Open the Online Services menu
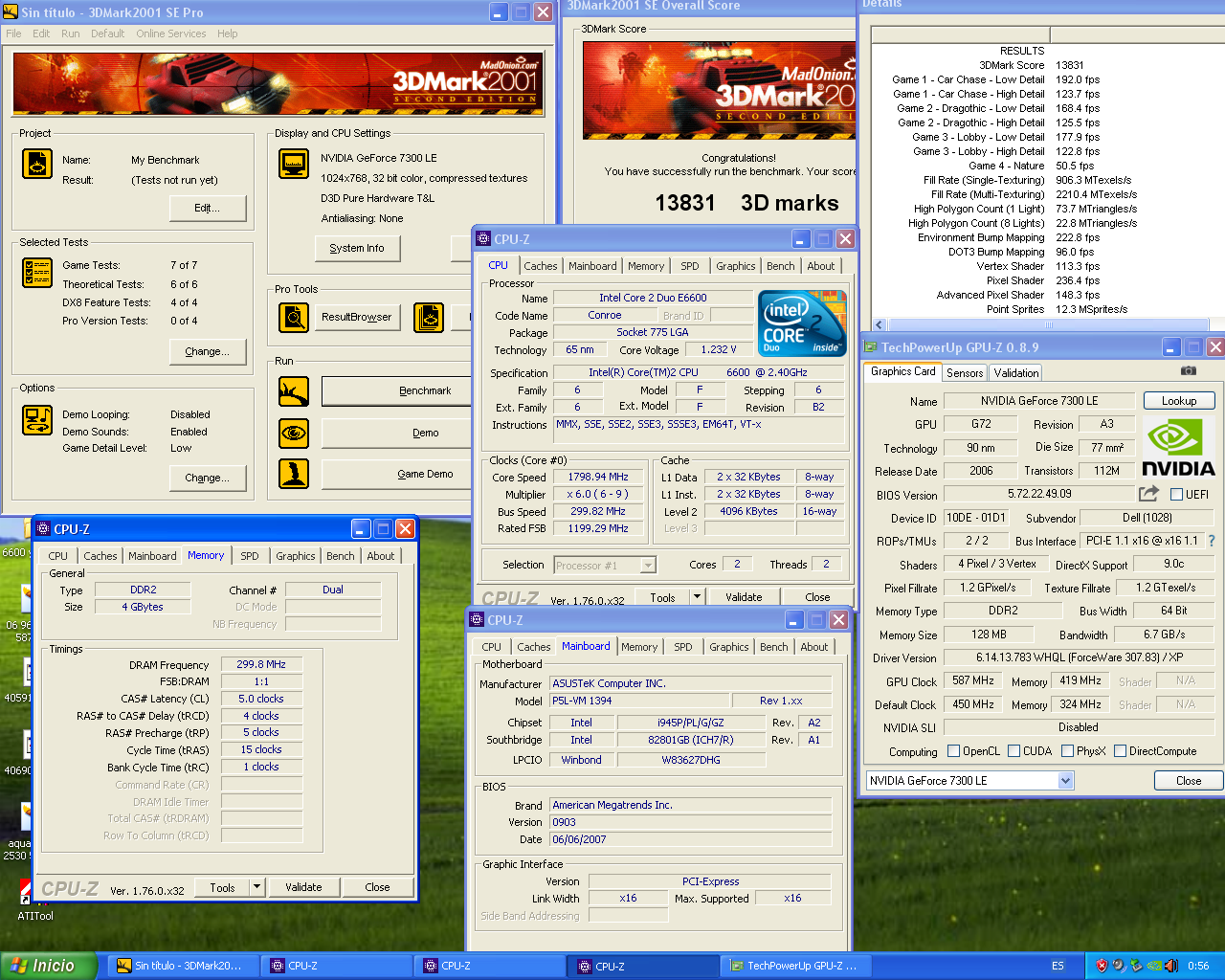Image resolution: width=1225 pixels, height=980 pixels. point(170,33)
